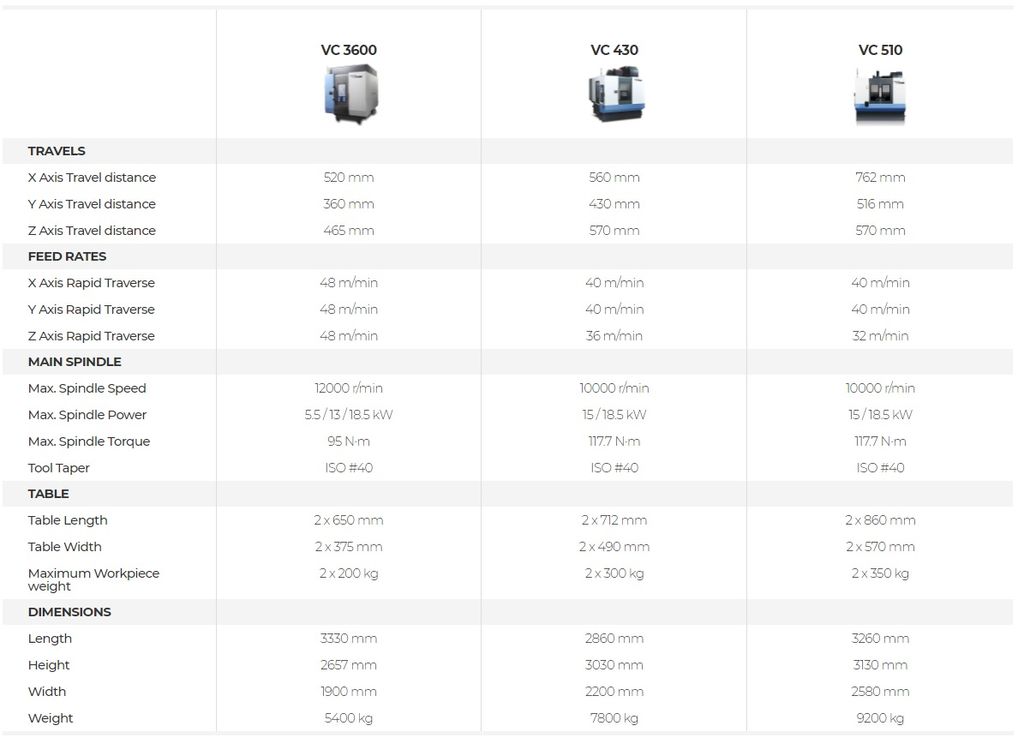Viewport: 1024px width, 745px height.
Task: Click the Tool Taper row label
Action: click(59, 468)
